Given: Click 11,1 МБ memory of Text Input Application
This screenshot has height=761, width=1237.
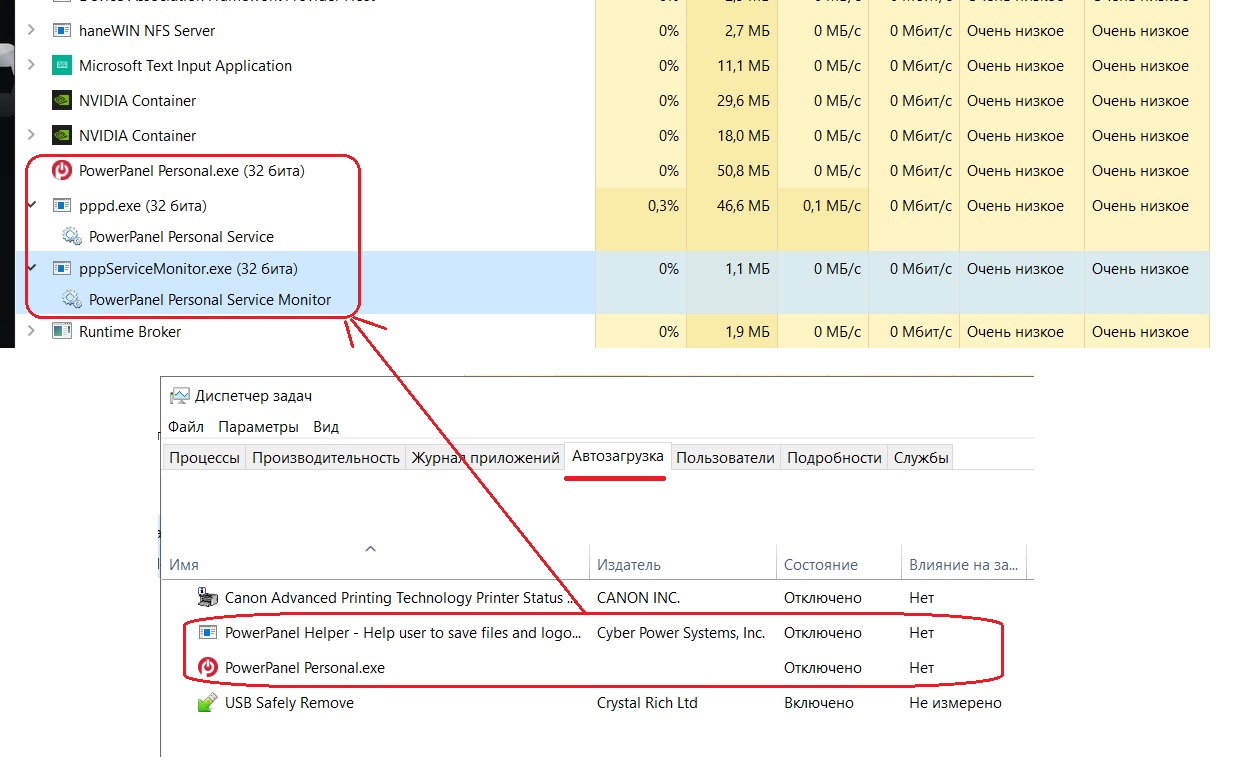Looking at the screenshot, I should [x=744, y=66].
